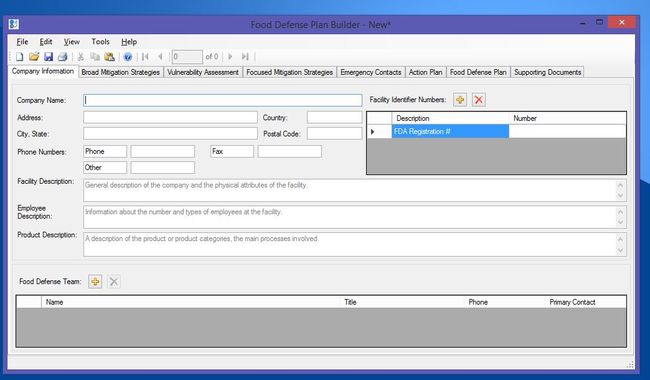Add a Facility Identifier Number with the plus icon
Image resolution: width=650 pixels, height=380 pixels.
(x=460, y=100)
